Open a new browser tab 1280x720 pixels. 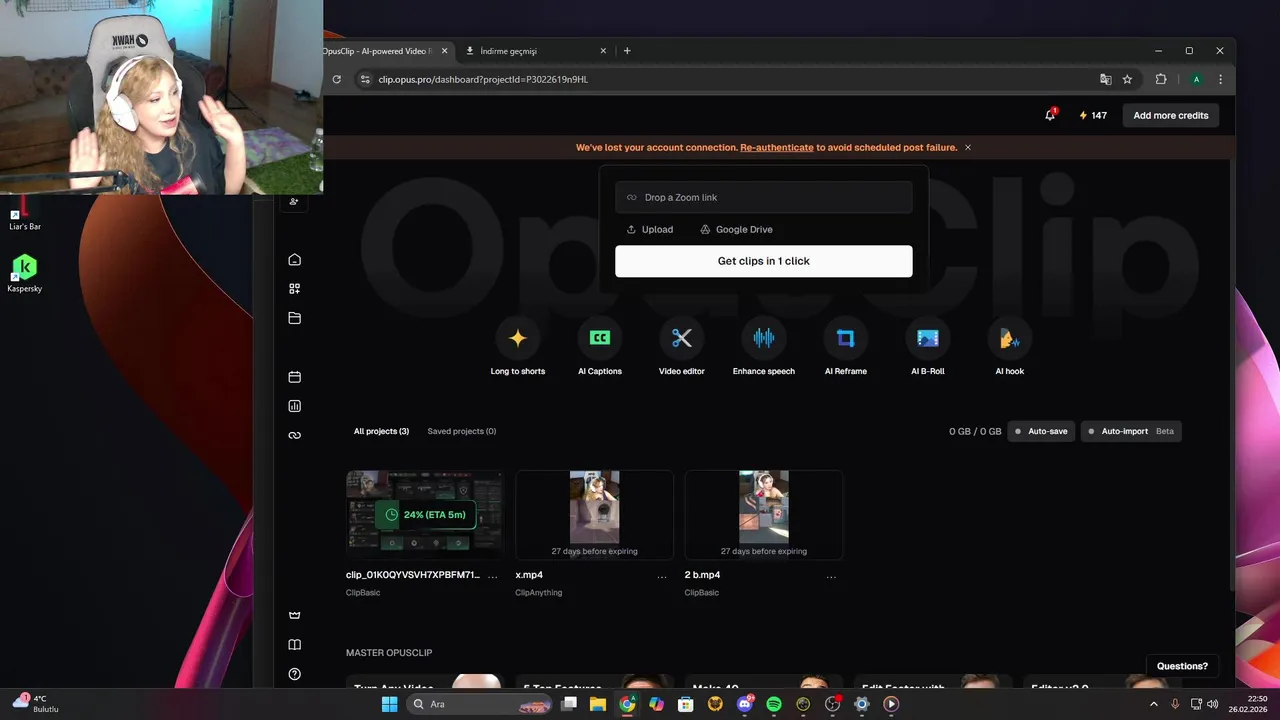click(x=627, y=51)
